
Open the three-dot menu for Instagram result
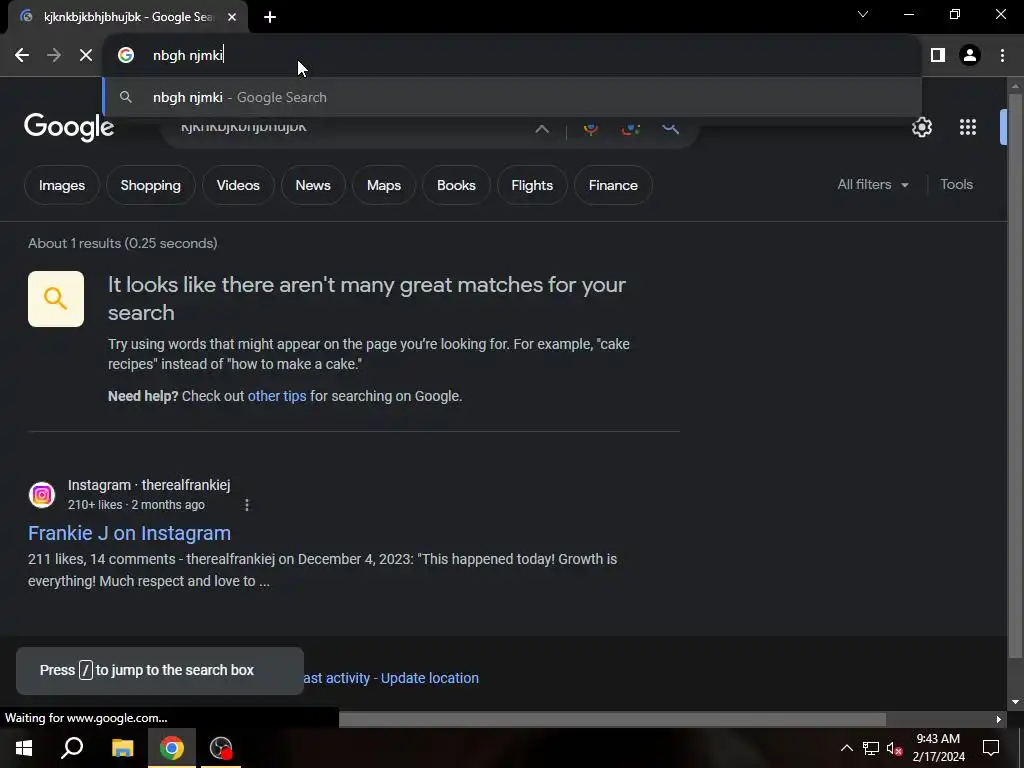(x=247, y=505)
